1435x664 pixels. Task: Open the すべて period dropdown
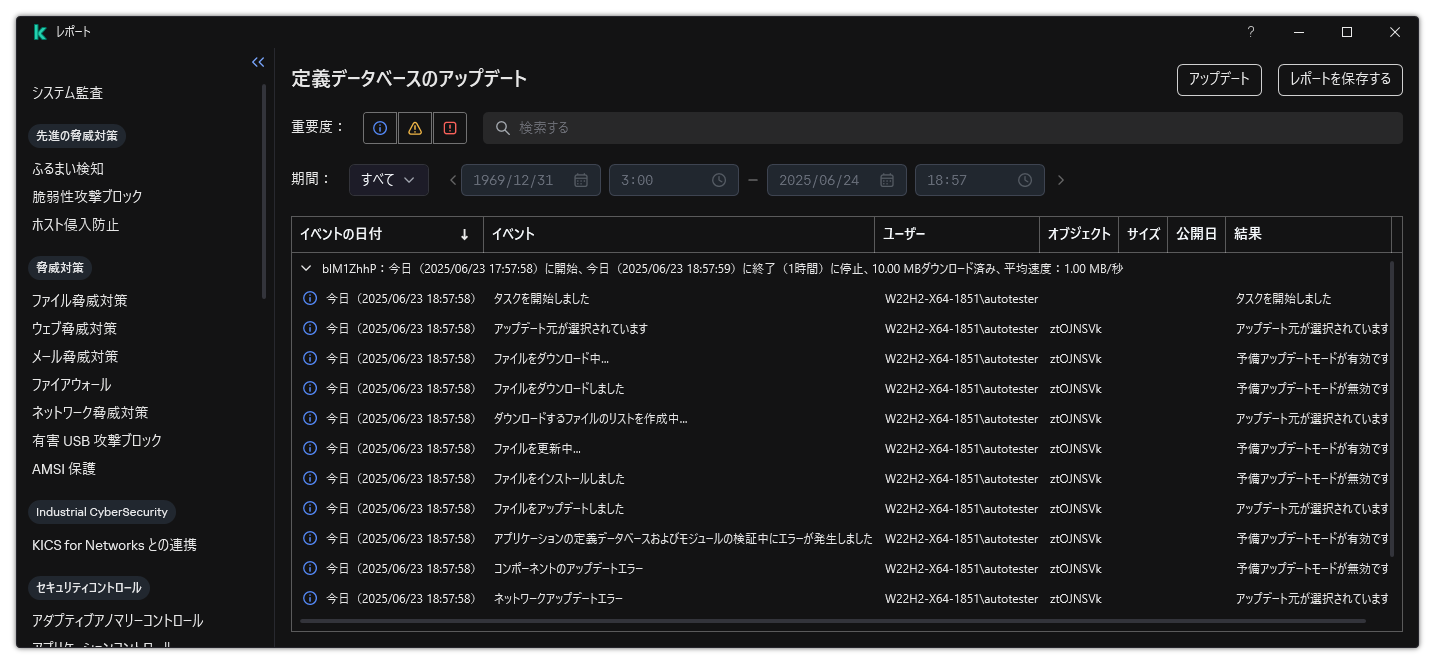[x=388, y=180]
